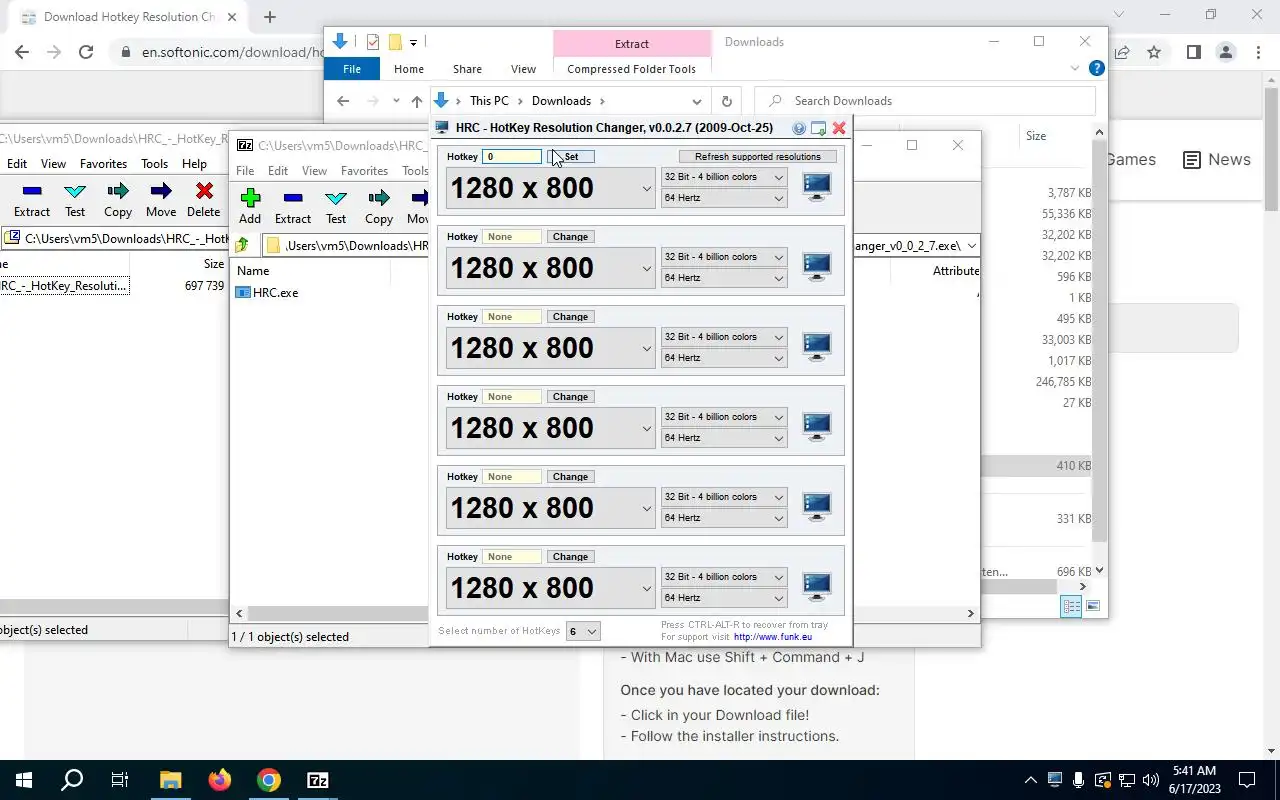Click Test in the front 7-Zip window
1280x800 pixels.
click(x=336, y=206)
